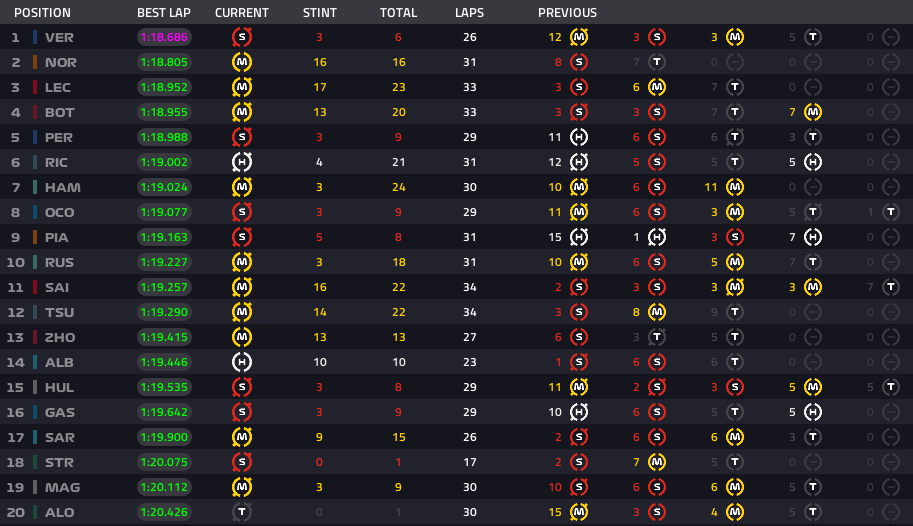Viewport: 913px width, 526px height.
Task: Click LEC's 1:18.952 best lap time
Action: [x=164, y=87]
